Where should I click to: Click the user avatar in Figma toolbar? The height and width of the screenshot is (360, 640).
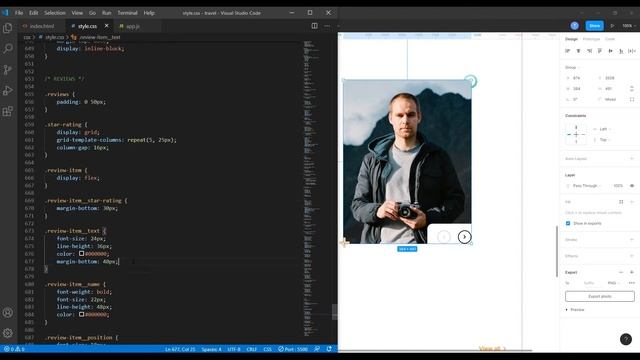pos(575,26)
